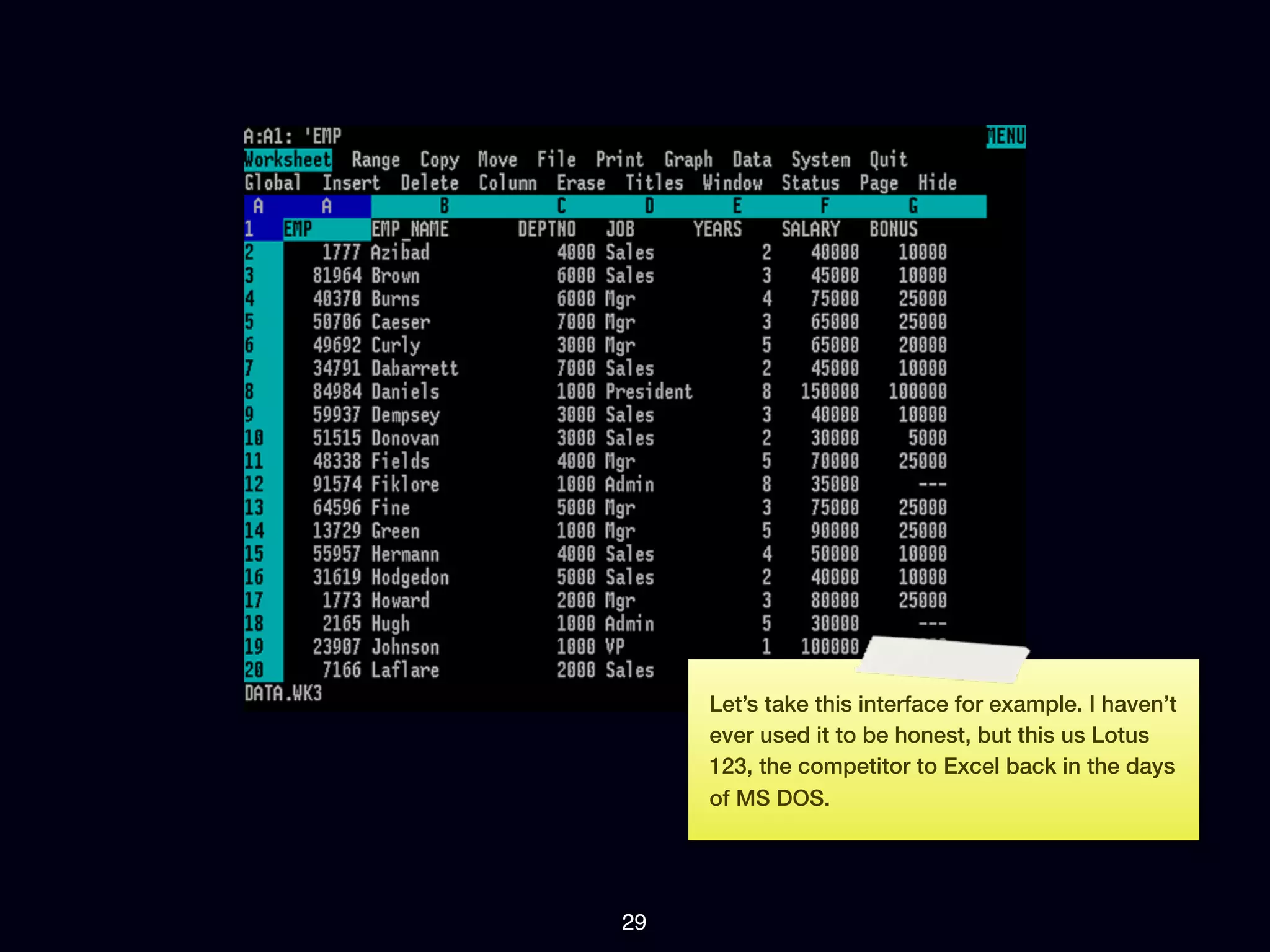The height and width of the screenshot is (952, 1270).
Task: Click the 5000 bonus cell for Donovan
Action: pos(928,438)
